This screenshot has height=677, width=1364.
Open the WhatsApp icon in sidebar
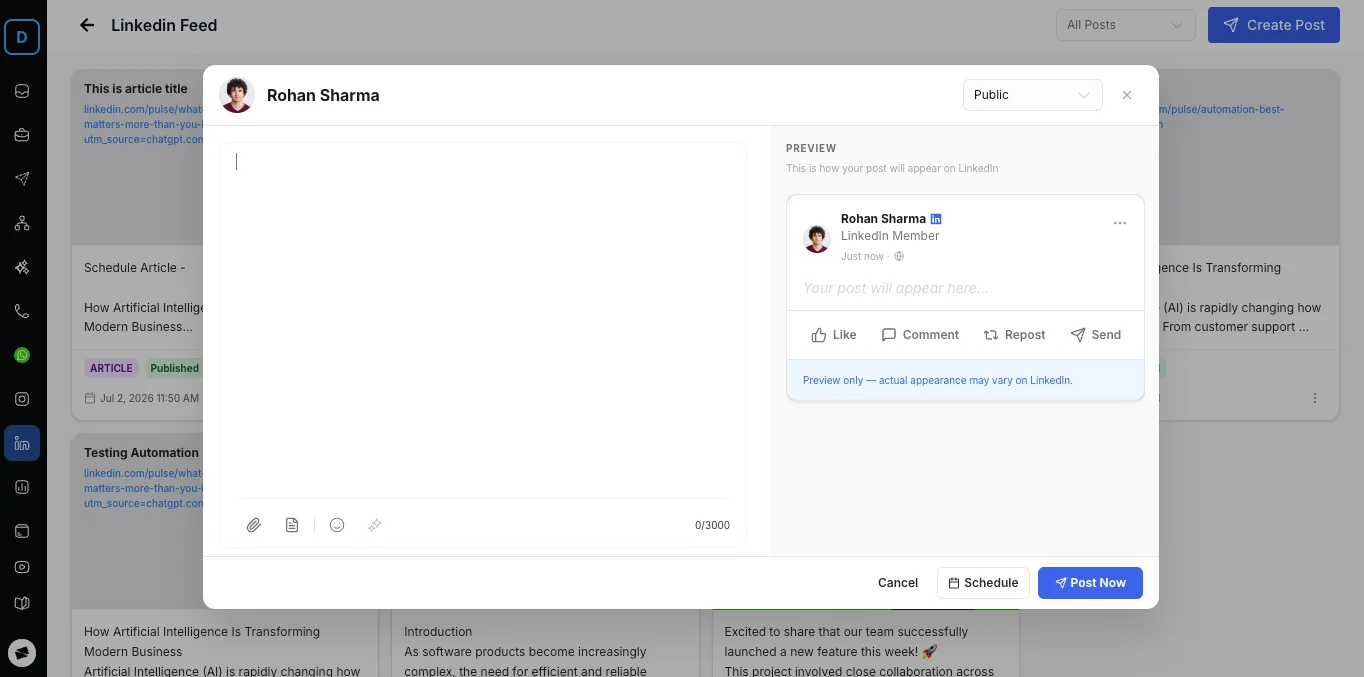(x=22, y=355)
